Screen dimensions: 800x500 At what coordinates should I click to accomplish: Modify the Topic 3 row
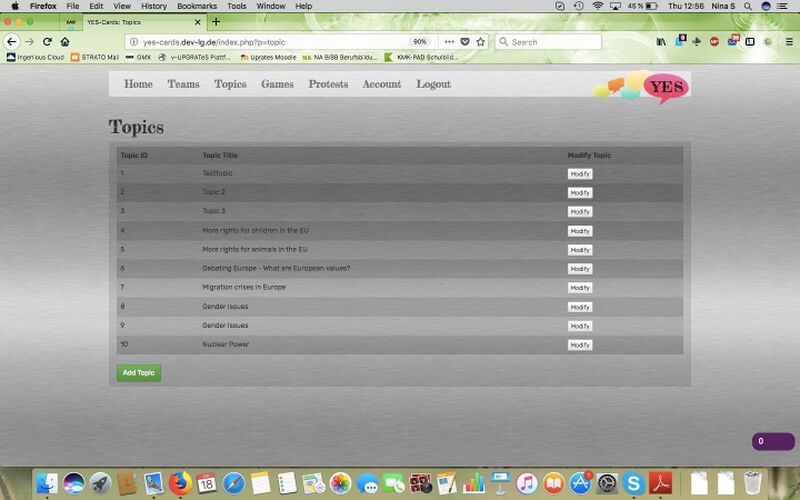click(580, 212)
